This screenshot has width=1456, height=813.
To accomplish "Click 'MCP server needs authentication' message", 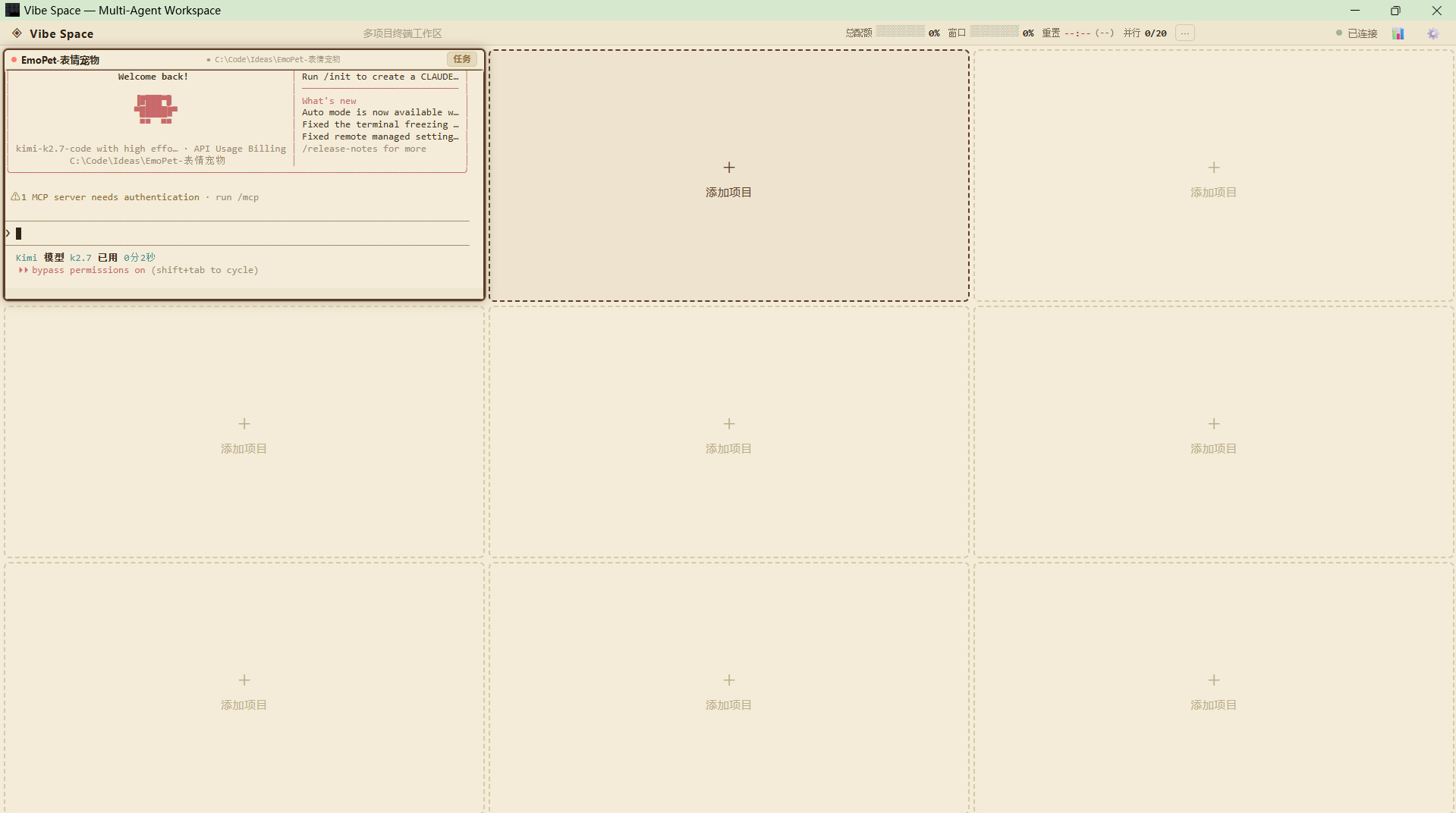I will coord(115,197).
